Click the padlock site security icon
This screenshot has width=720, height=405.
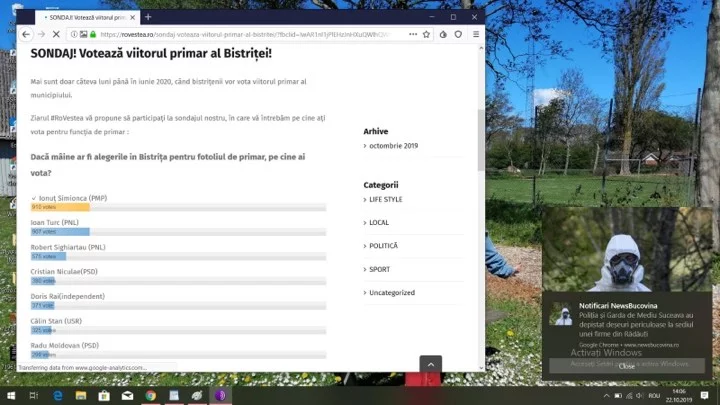[x=91, y=34]
